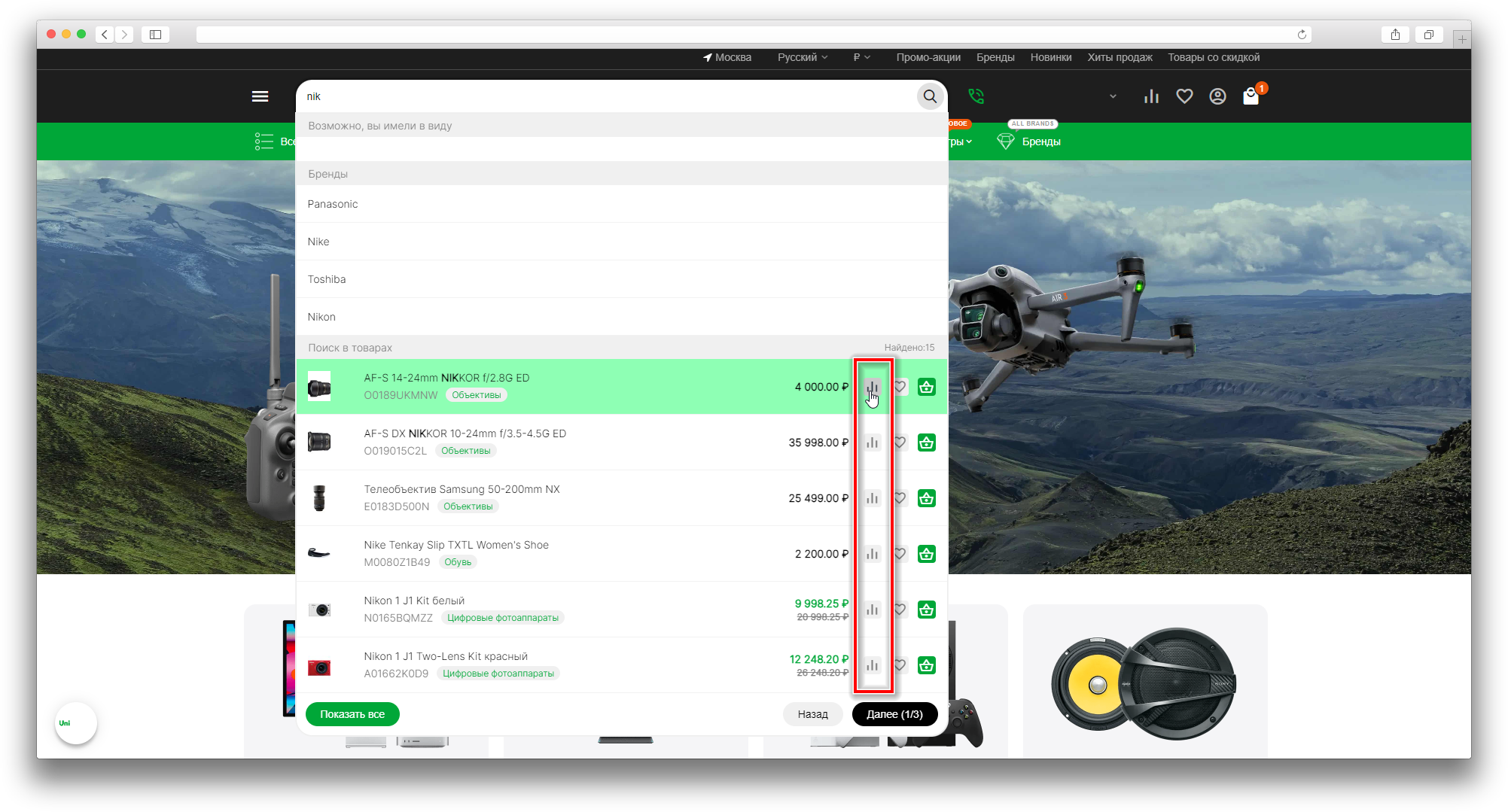Open the hamburger menu icon
This screenshot has width=1508, height=812.
coord(260,96)
